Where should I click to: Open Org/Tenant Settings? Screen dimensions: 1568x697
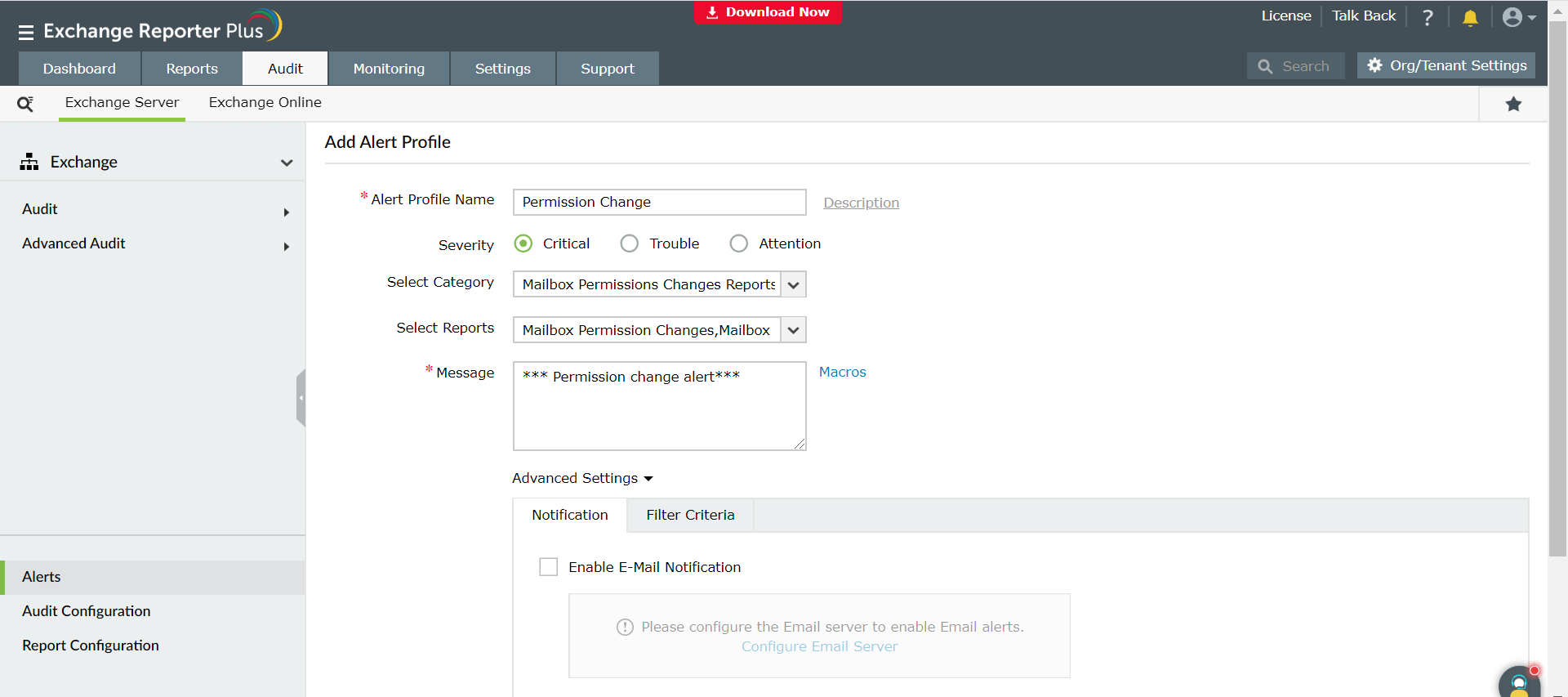pyautogui.click(x=1446, y=65)
